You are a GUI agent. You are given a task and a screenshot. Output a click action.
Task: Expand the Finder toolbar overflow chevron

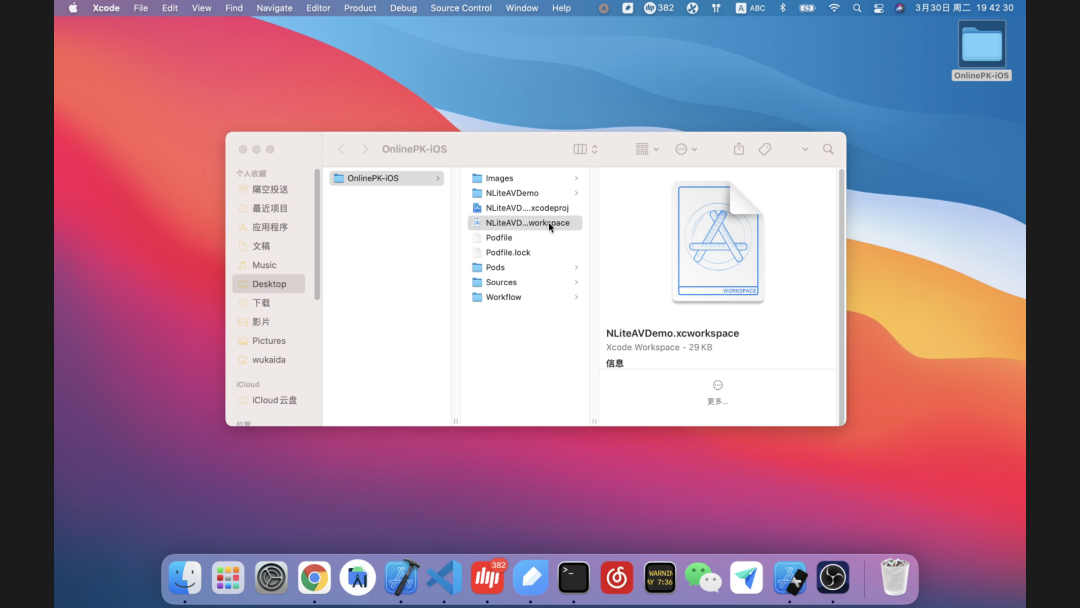(x=804, y=149)
